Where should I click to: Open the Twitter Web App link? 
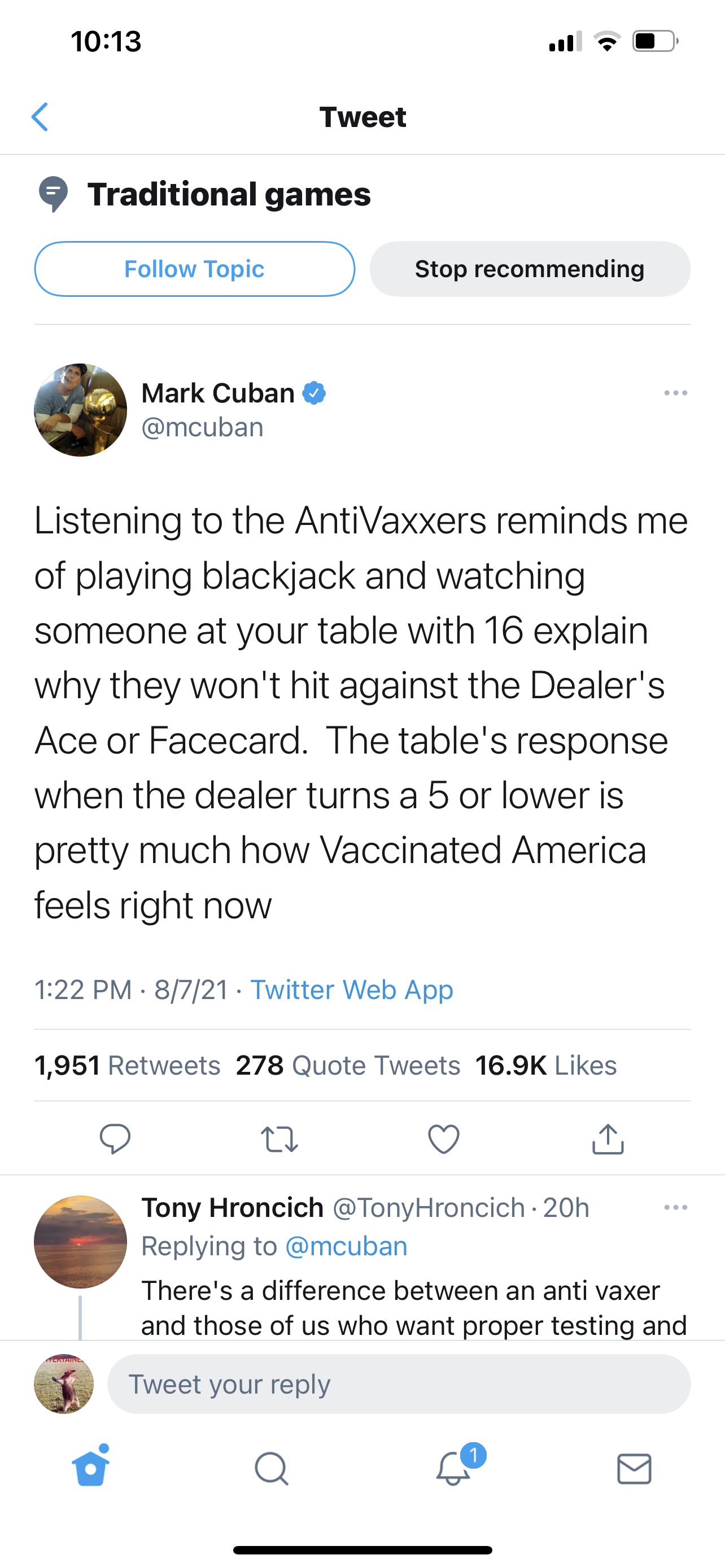pyautogui.click(x=352, y=991)
